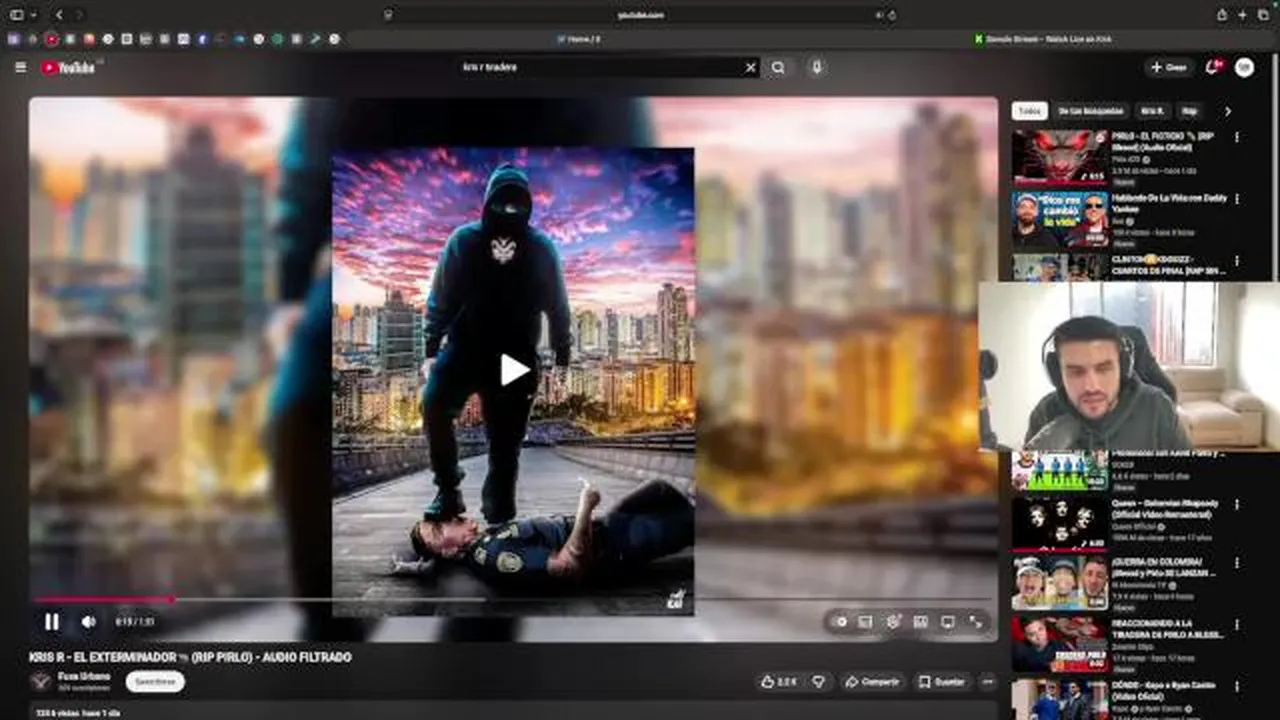Clear the YouTube search box text
This screenshot has width=1280, height=720.
pos(750,67)
